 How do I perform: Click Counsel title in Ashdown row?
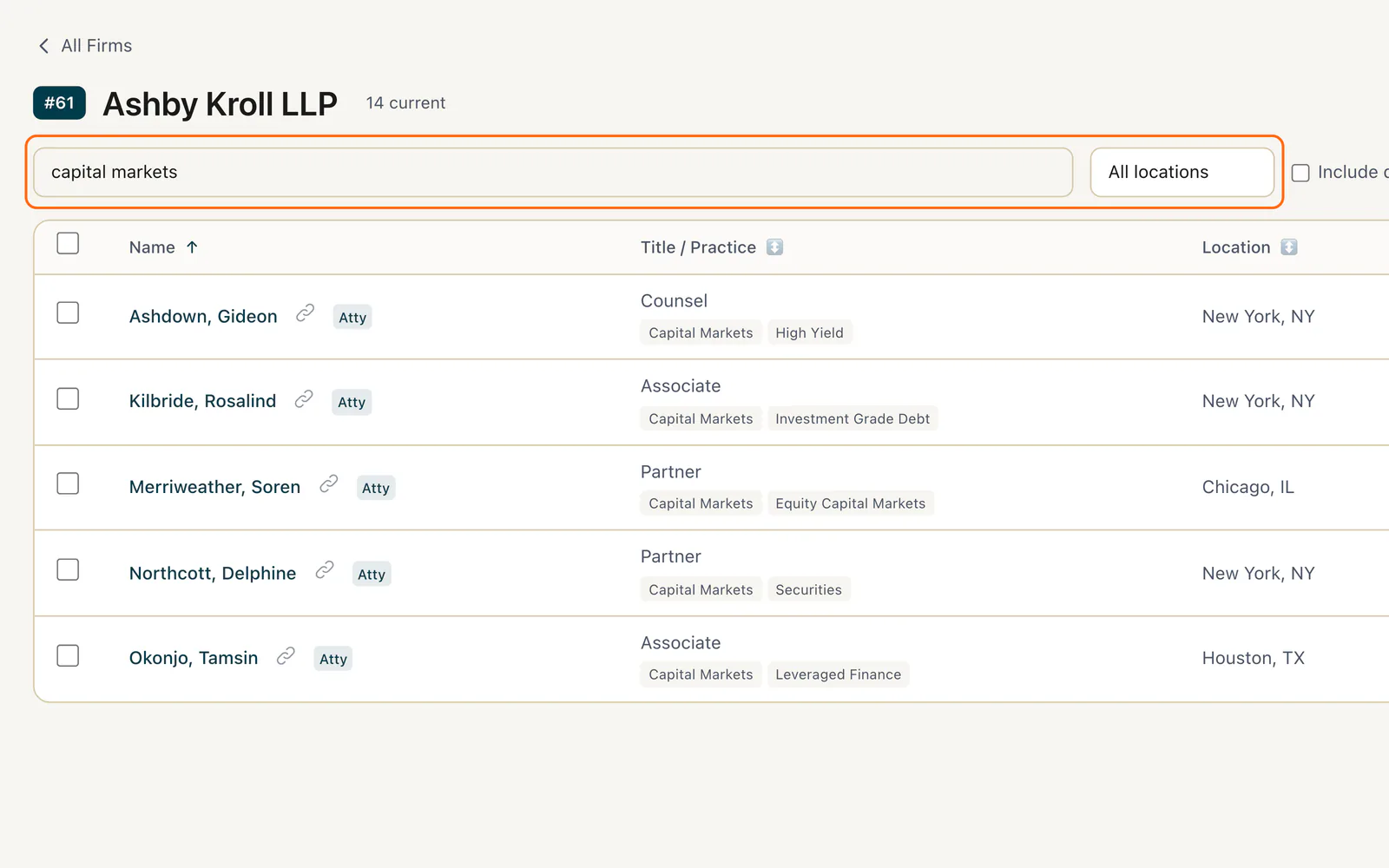[x=674, y=301]
